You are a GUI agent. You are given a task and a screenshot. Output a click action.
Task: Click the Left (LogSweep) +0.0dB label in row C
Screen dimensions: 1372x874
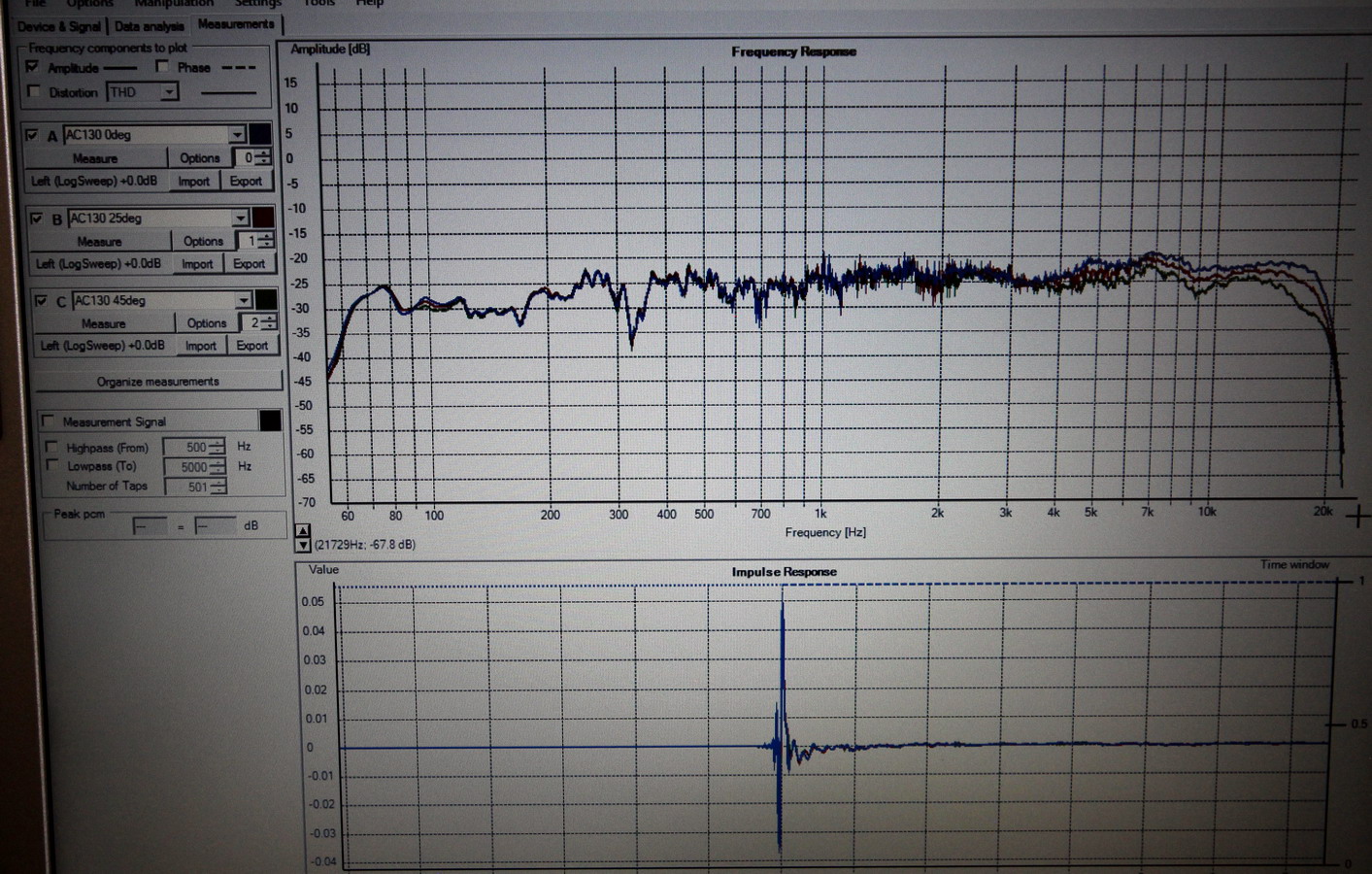102,346
